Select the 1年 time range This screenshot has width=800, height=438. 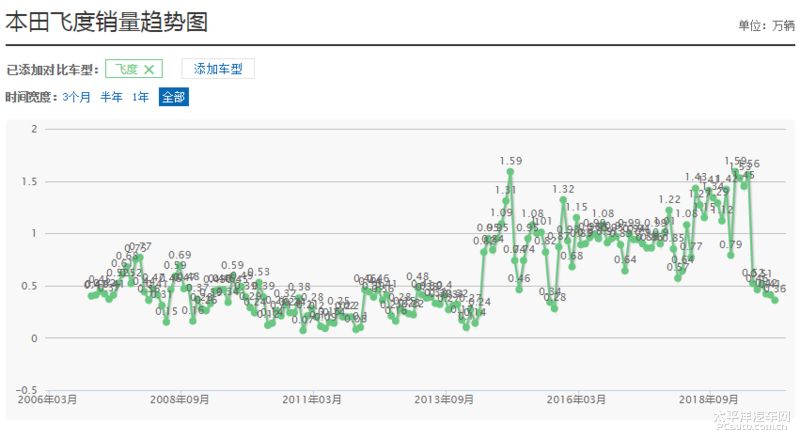140,97
